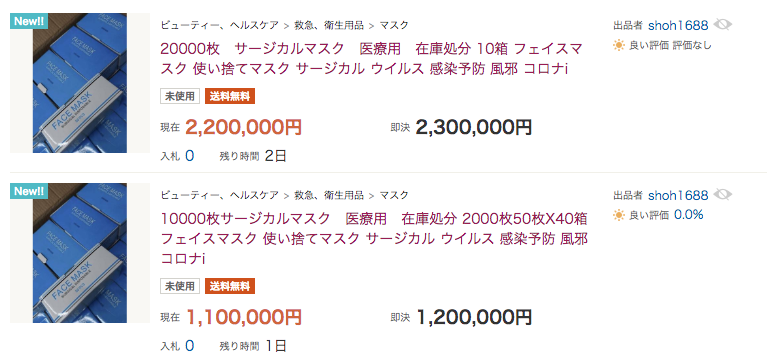The image size is (767, 361).
Task: Click bid count 0 in first listing
Action: [190, 156]
